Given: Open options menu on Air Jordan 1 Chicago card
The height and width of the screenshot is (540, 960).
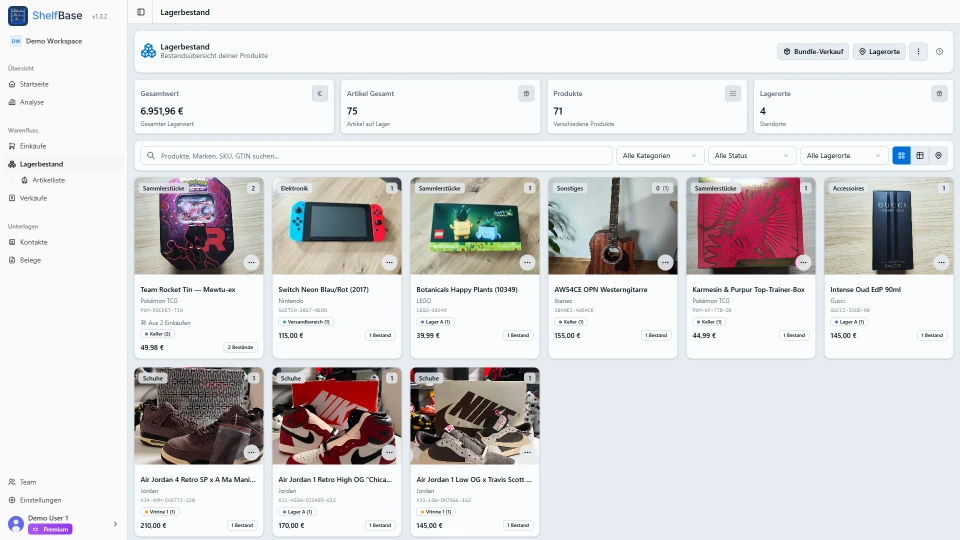Looking at the screenshot, I should (389, 452).
